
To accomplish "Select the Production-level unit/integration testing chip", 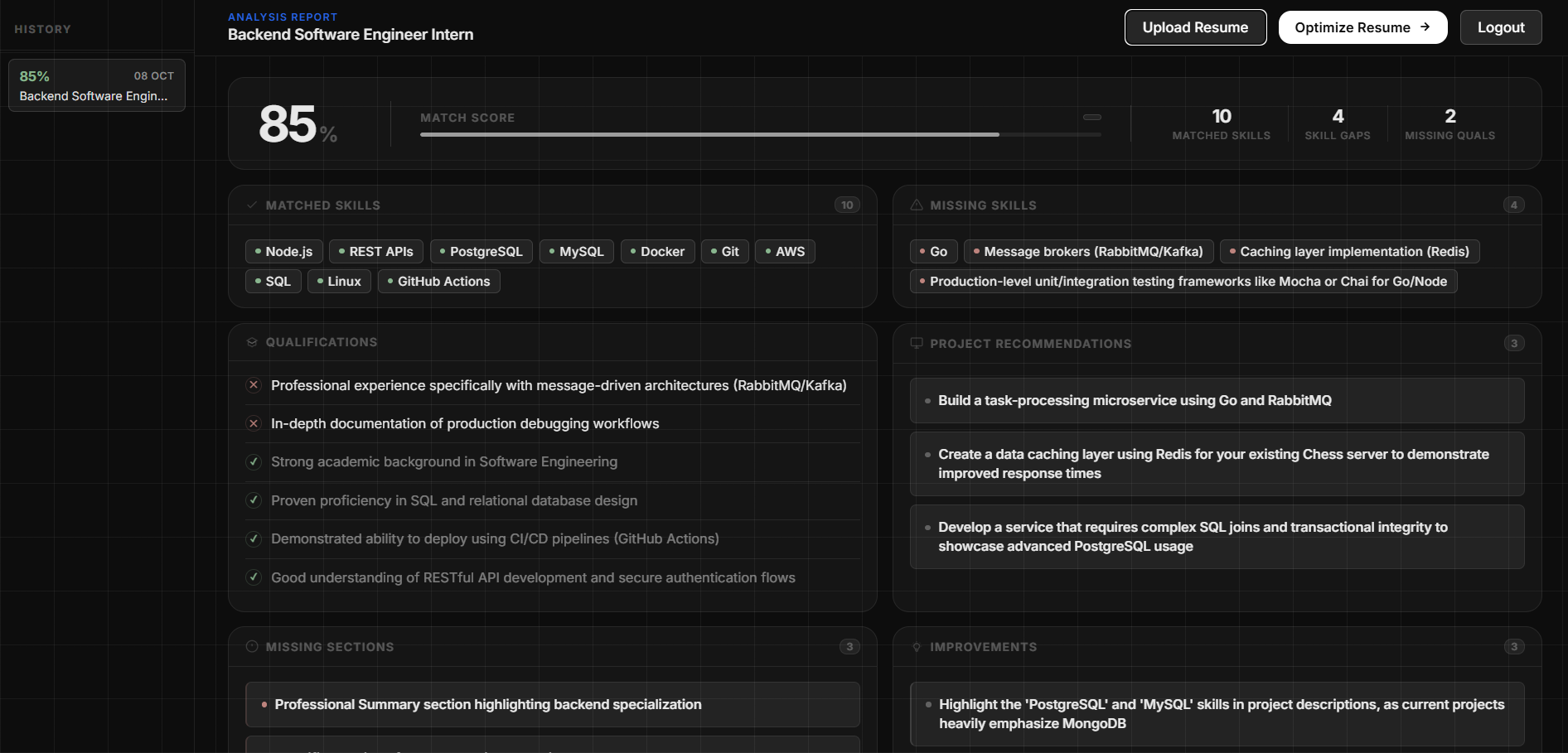I will pos(1183,281).
